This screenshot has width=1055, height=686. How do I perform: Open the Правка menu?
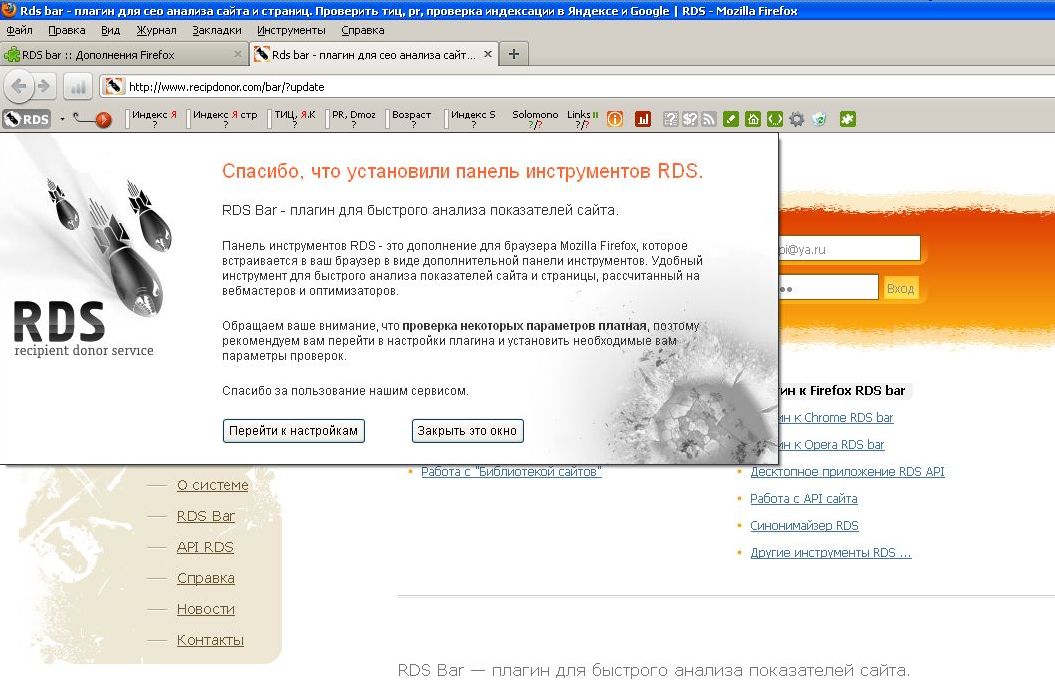click(x=67, y=30)
